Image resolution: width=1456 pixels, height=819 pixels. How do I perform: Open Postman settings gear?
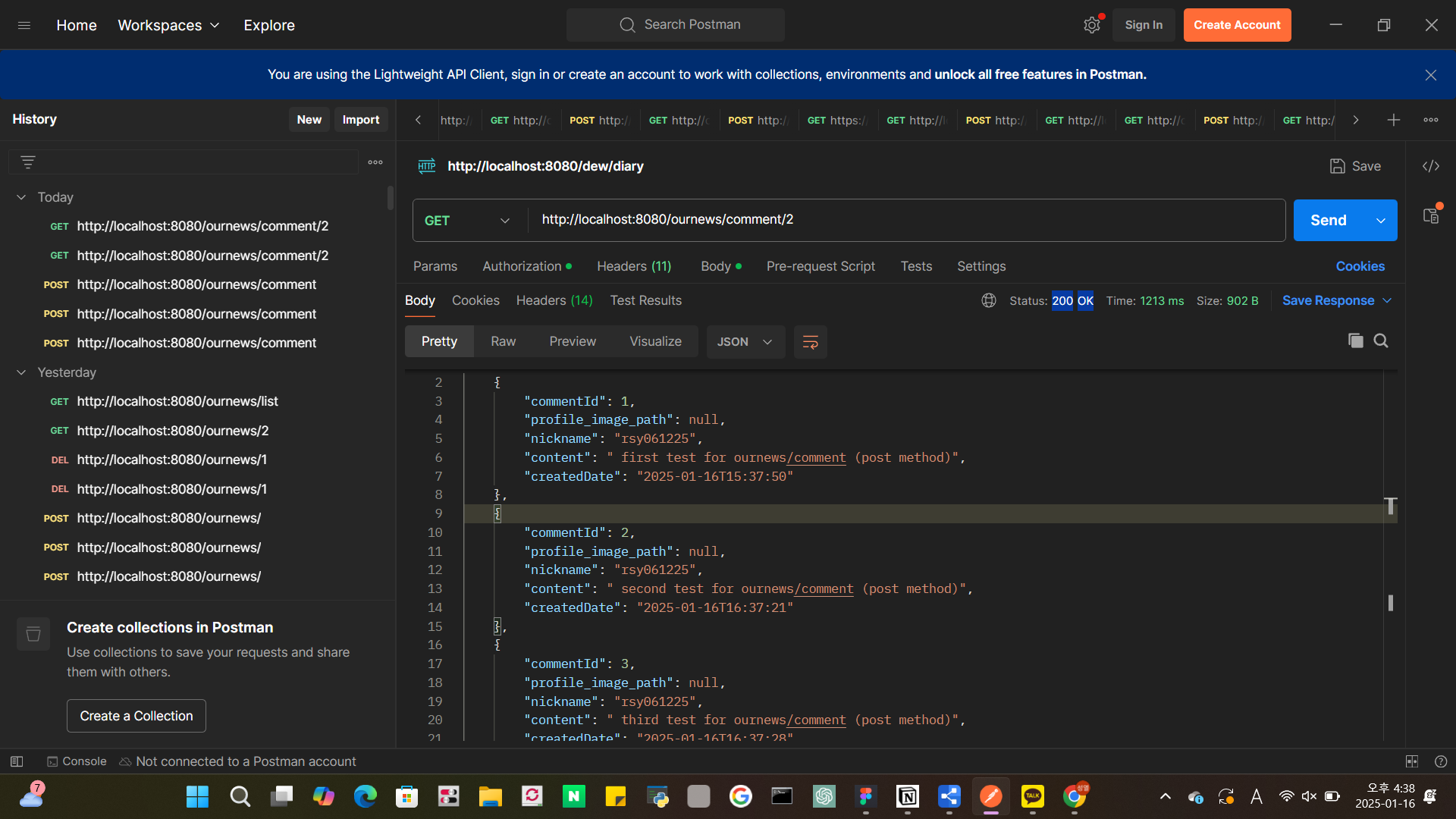tap(1092, 25)
